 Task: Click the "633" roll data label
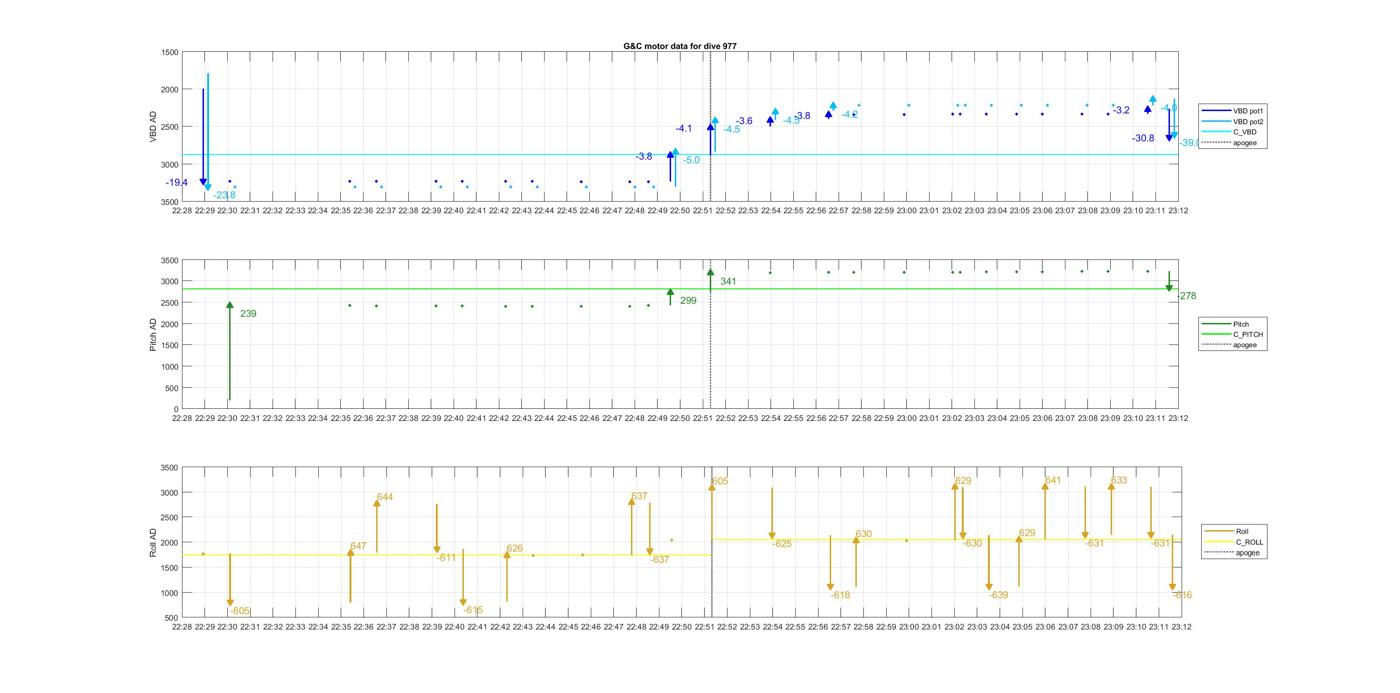[x=1119, y=480]
